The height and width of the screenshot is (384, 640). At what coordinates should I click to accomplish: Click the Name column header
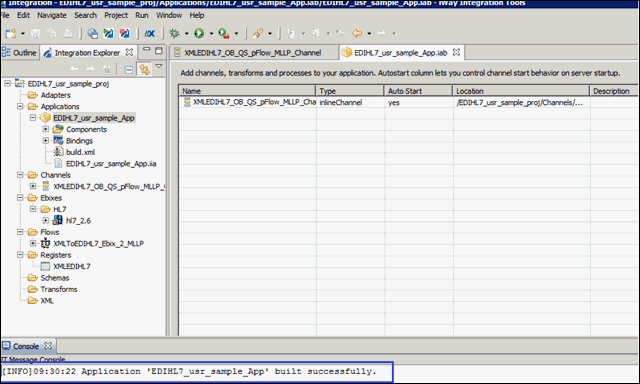point(247,91)
